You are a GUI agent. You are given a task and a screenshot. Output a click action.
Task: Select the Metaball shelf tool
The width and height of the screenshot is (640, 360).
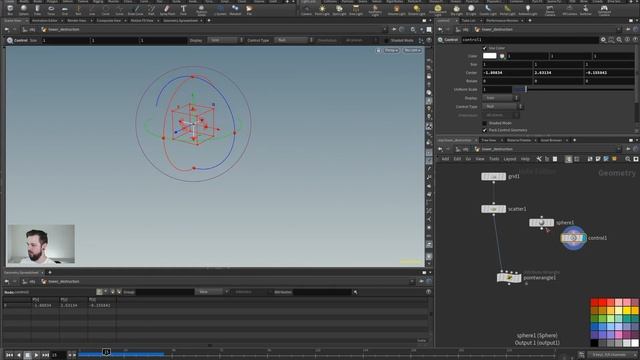click(235, 9)
